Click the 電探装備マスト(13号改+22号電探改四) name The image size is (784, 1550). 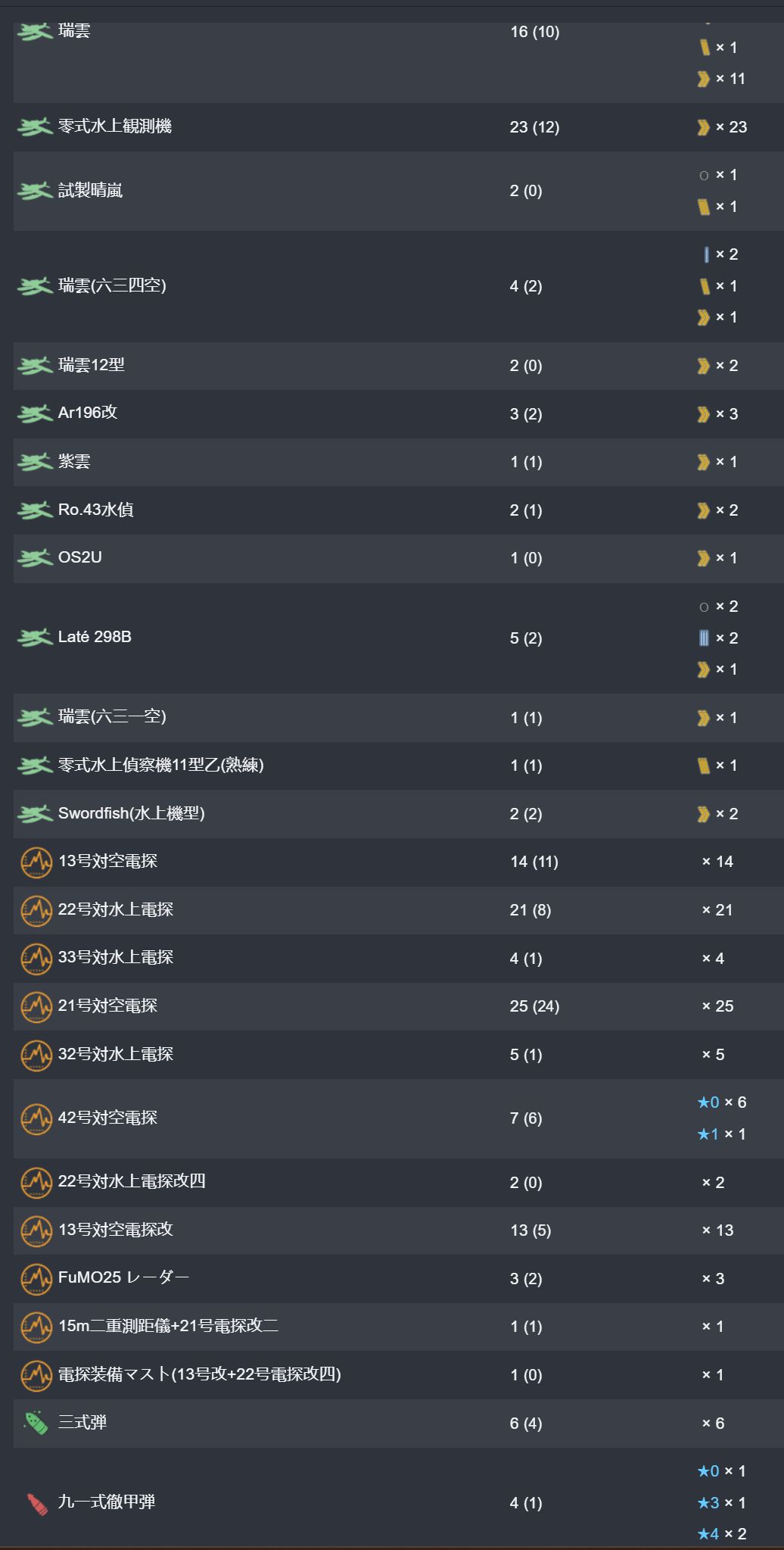[200, 1374]
